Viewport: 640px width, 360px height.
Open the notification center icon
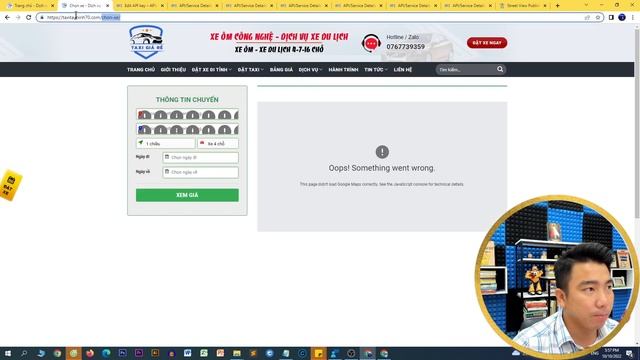click(630, 353)
